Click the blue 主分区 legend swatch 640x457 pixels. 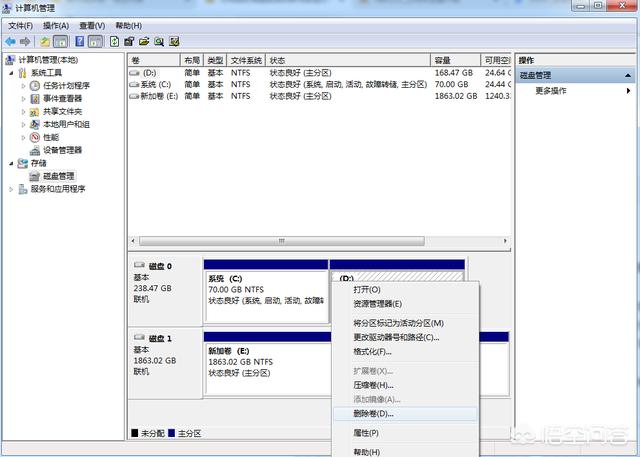click(171, 433)
